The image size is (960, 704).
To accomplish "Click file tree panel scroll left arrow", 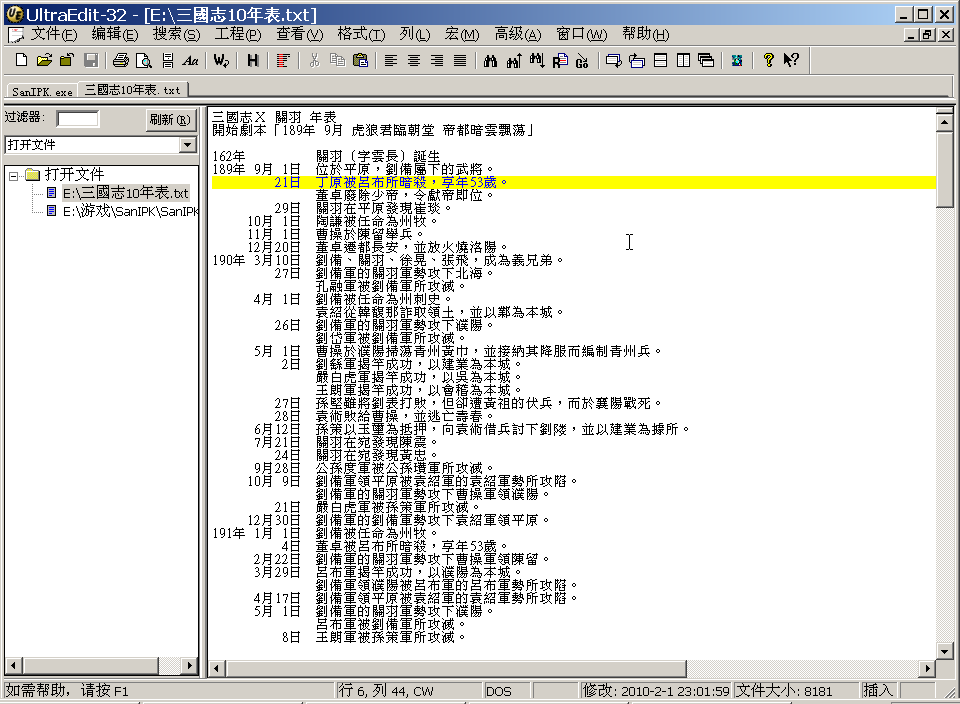I will pos(13,665).
